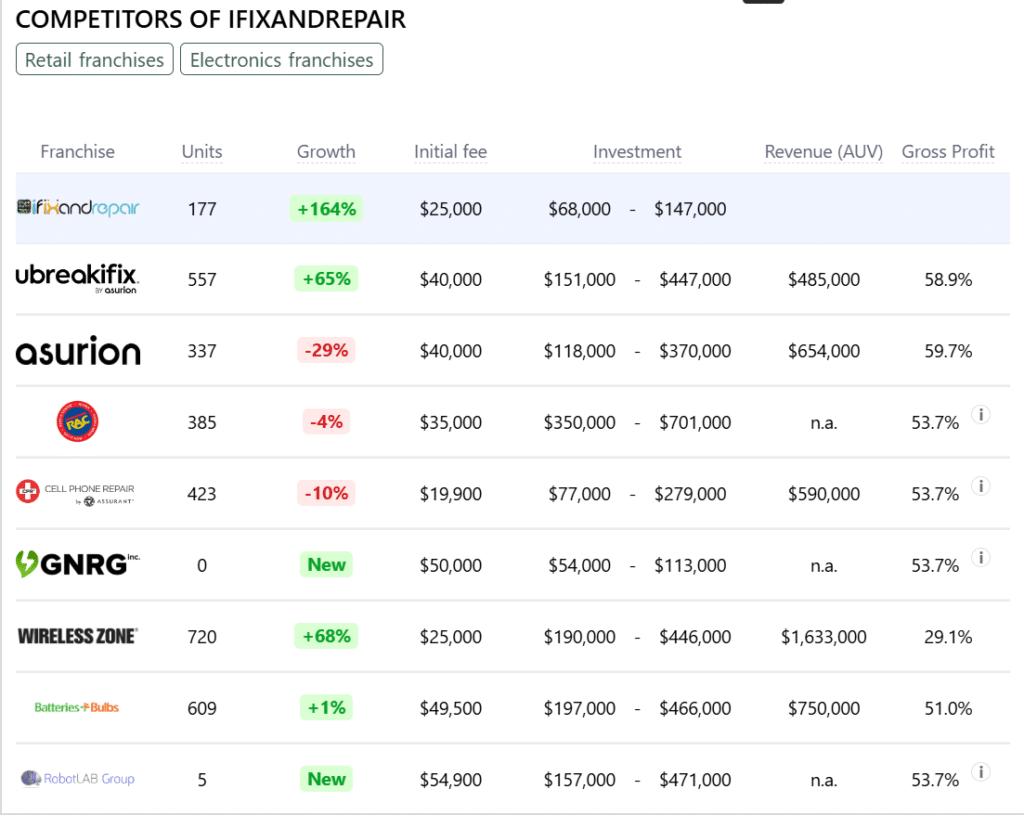Image resolution: width=1024 pixels, height=815 pixels.
Task: Open the Retail franchises tag
Action: click(95, 59)
